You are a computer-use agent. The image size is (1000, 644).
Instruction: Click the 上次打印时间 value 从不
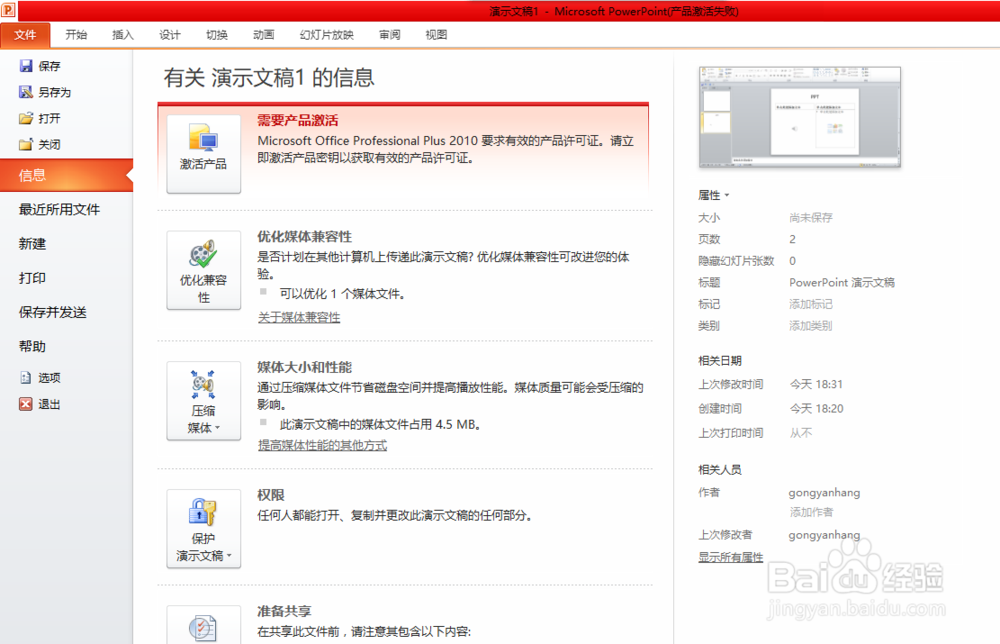tap(800, 432)
